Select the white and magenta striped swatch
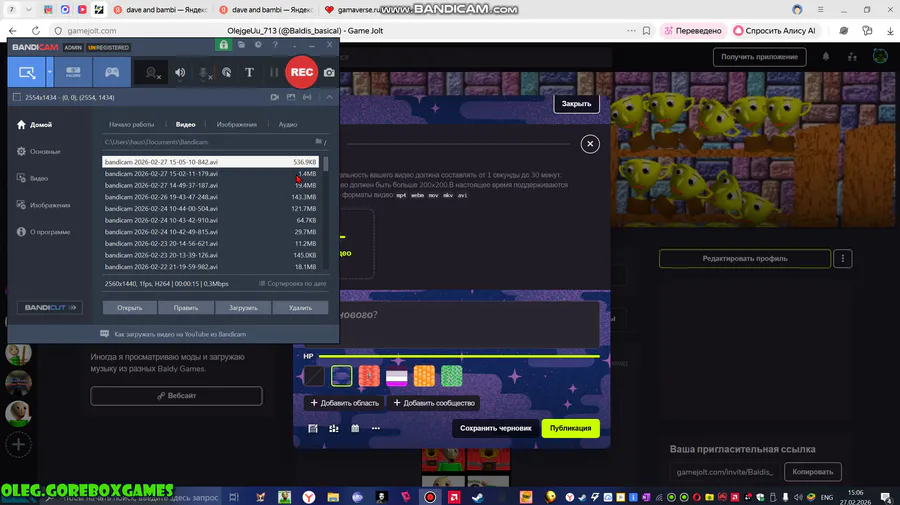This screenshot has height=505, width=900. tap(397, 376)
